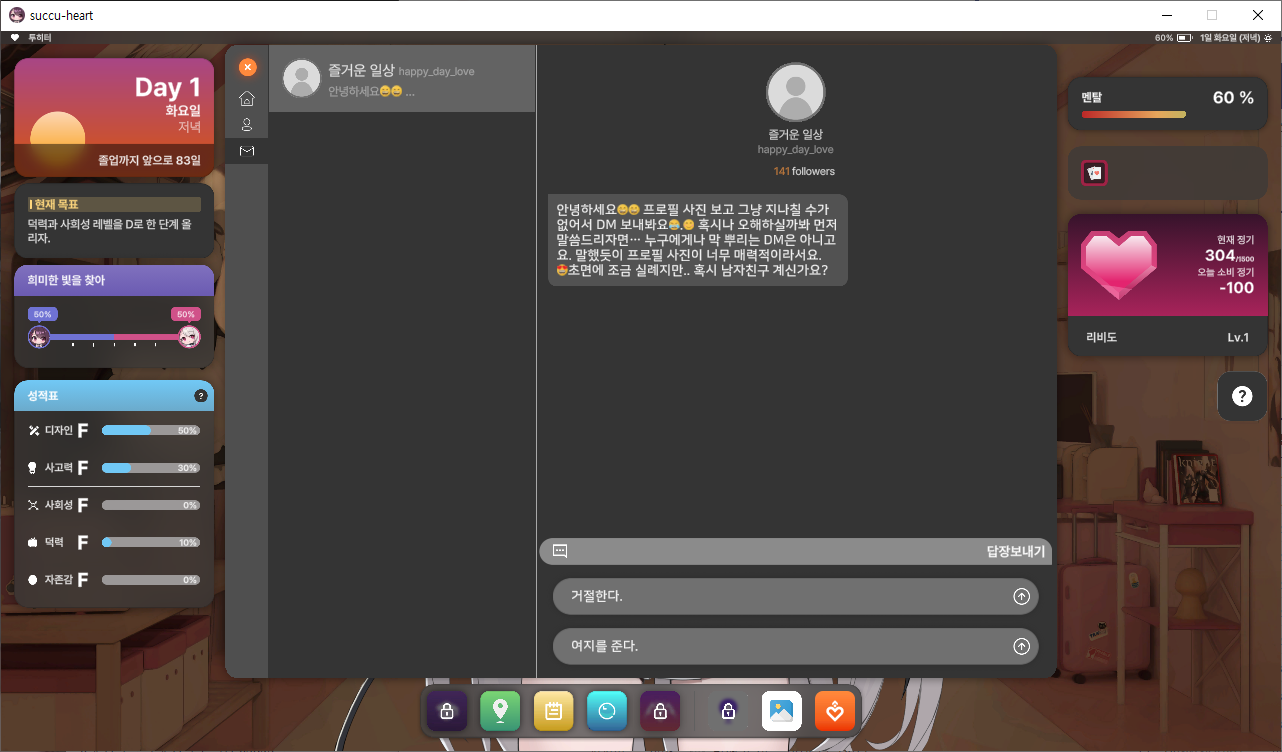This screenshot has height=752, width=1282.
Task: Open the yellow notepad dock icon
Action: coord(553,711)
